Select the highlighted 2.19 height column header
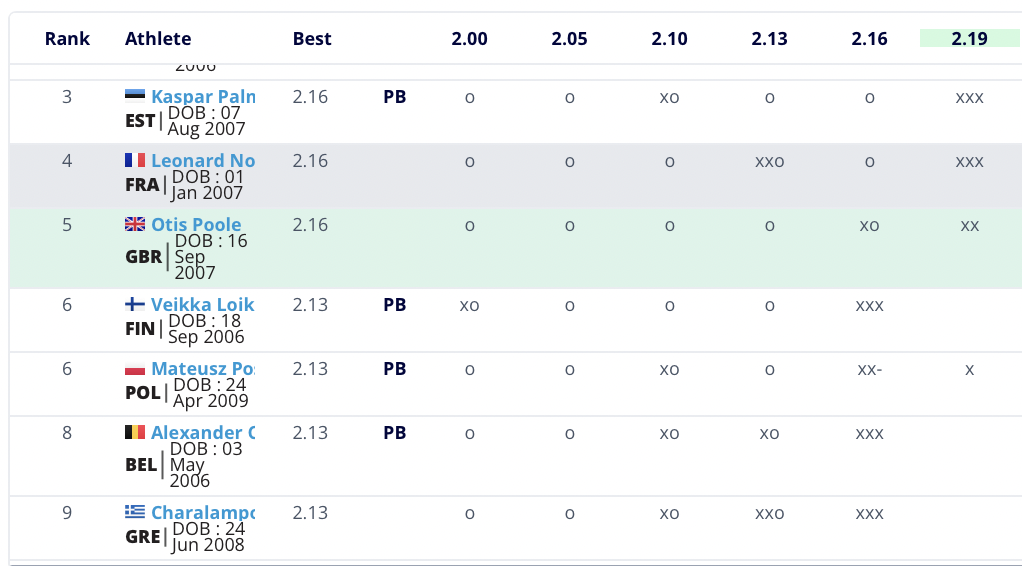1022x566 pixels. (969, 39)
